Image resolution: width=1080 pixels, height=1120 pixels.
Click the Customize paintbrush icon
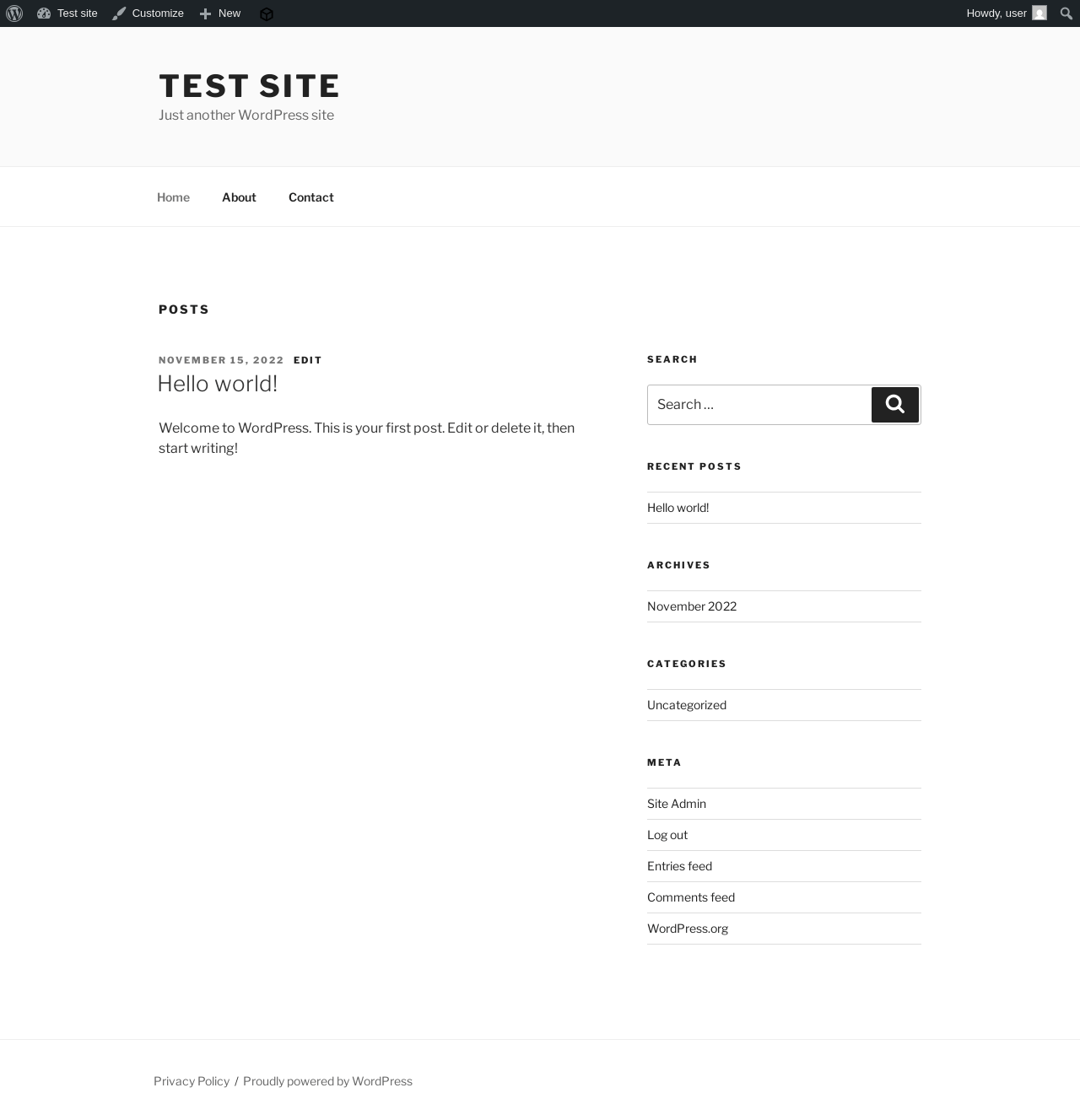pos(119,13)
